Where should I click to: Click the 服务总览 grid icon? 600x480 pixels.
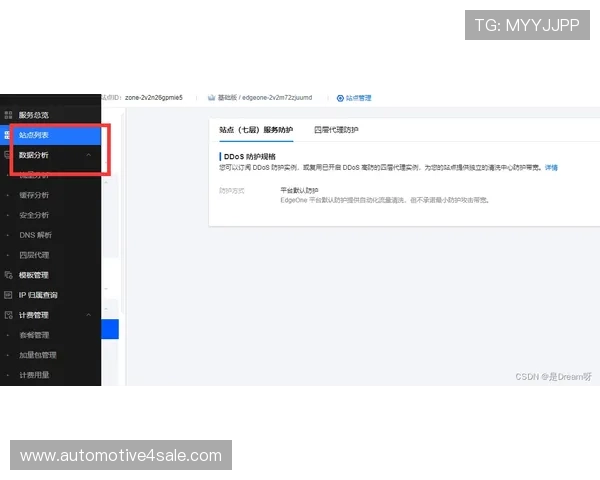(8, 115)
